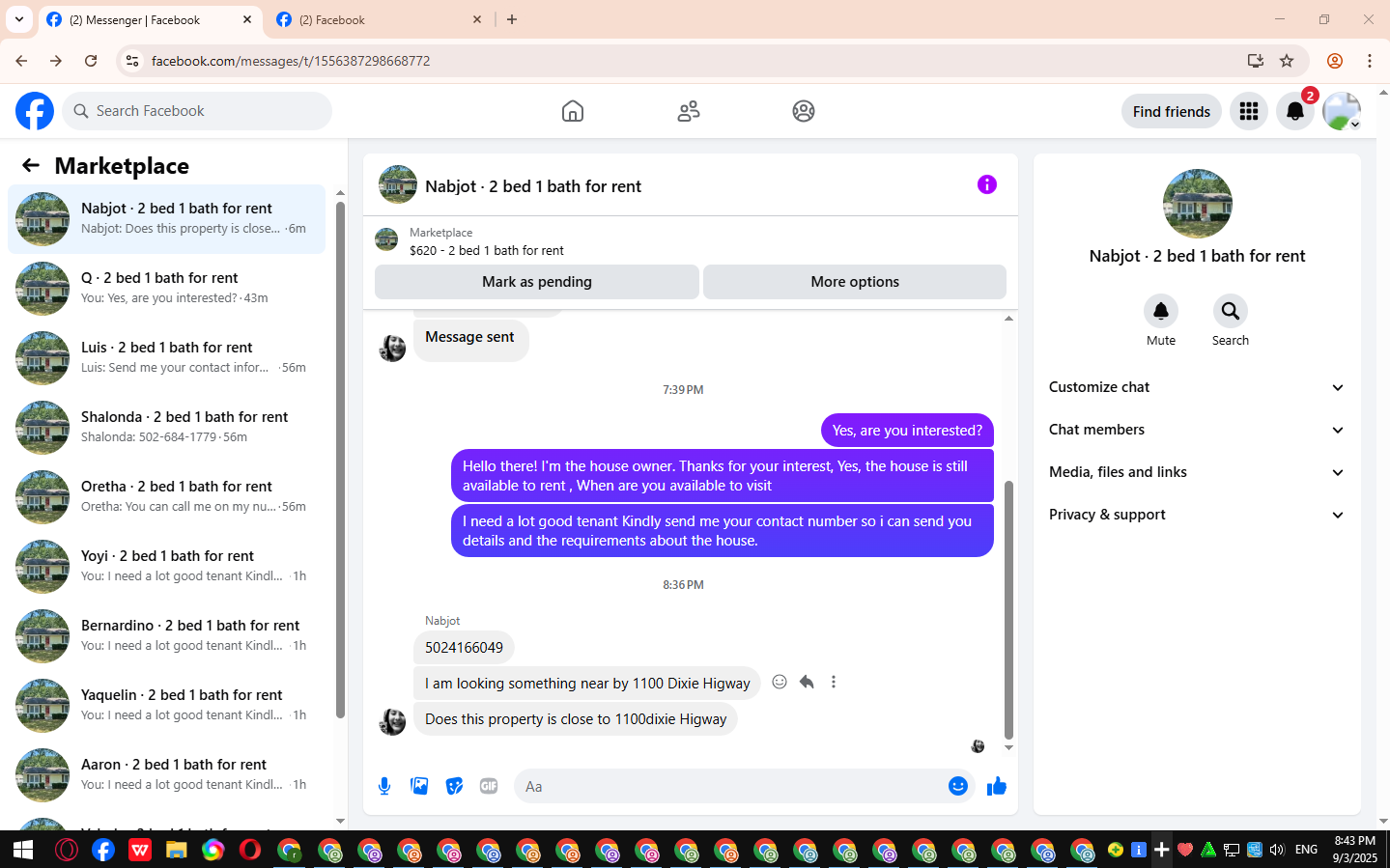Open Shalonda's conversation in the list
The height and width of the screenshot is (868, 1390).
pyautogui.click(x=166, y=428)
